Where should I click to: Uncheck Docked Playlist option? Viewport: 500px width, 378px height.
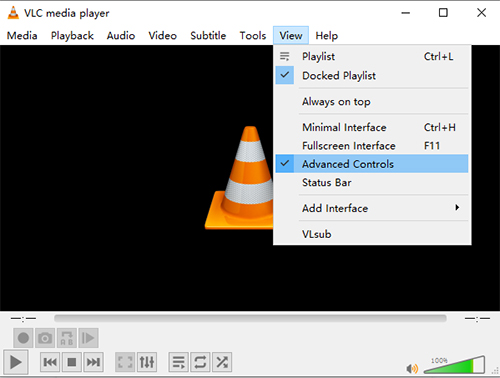tap(372, 76)
